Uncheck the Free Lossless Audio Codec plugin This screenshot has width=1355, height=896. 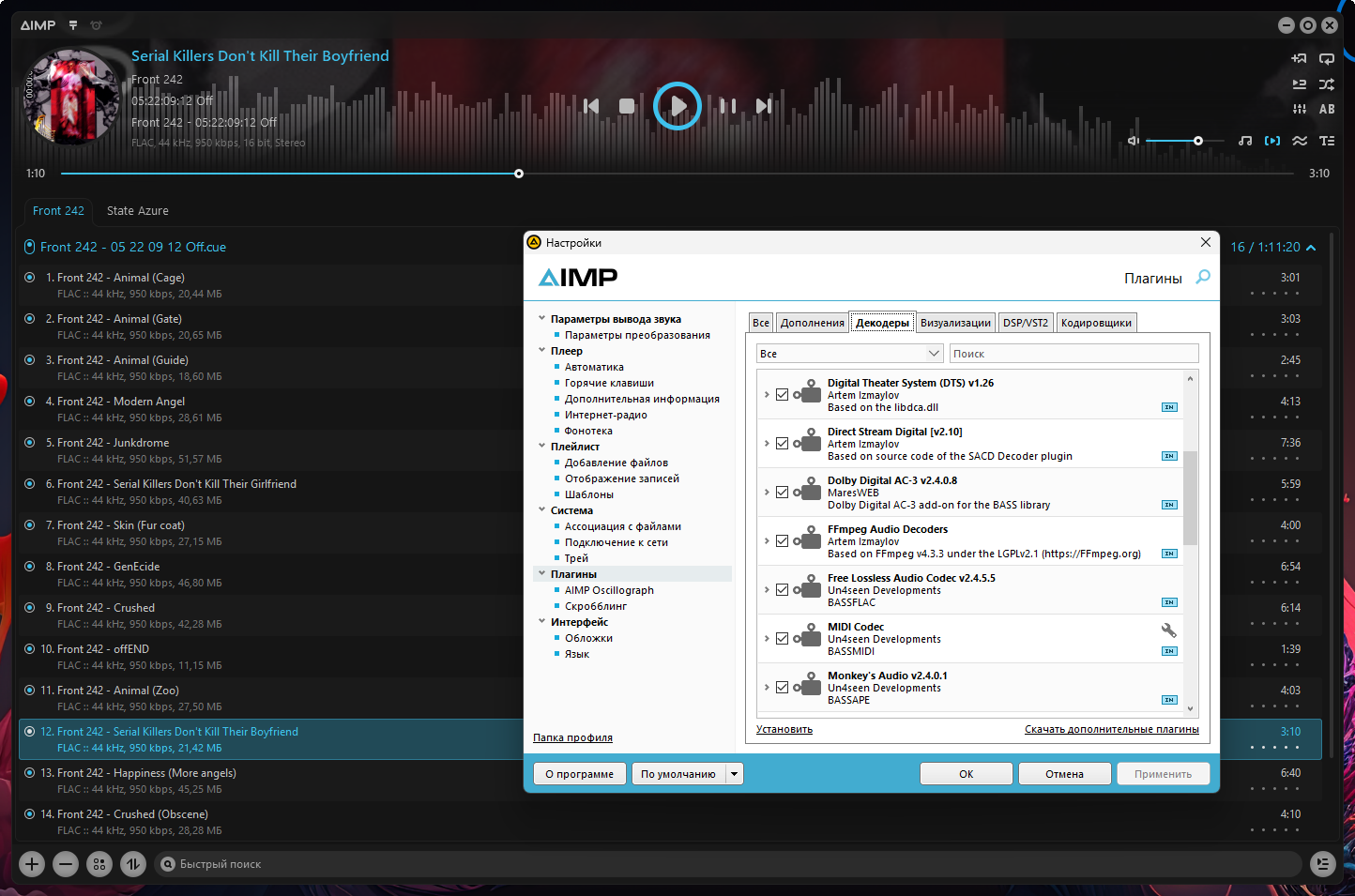(782, 590)
